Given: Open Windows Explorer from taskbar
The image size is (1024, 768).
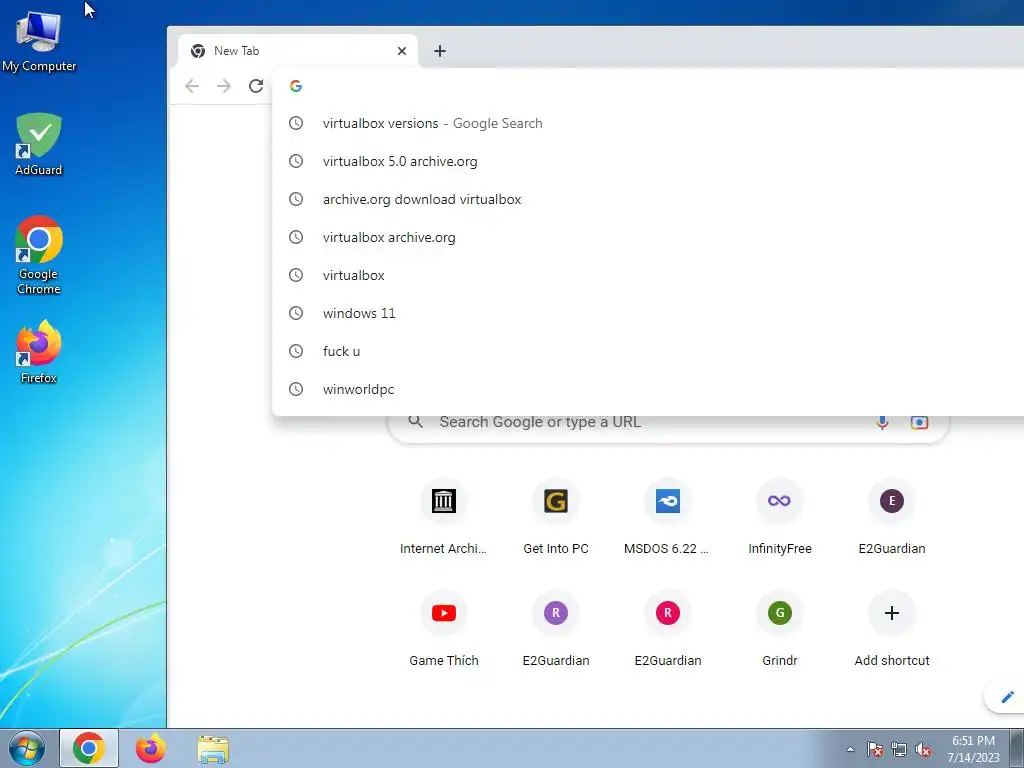Looking at the screenshot, I should tap(213, 749).
